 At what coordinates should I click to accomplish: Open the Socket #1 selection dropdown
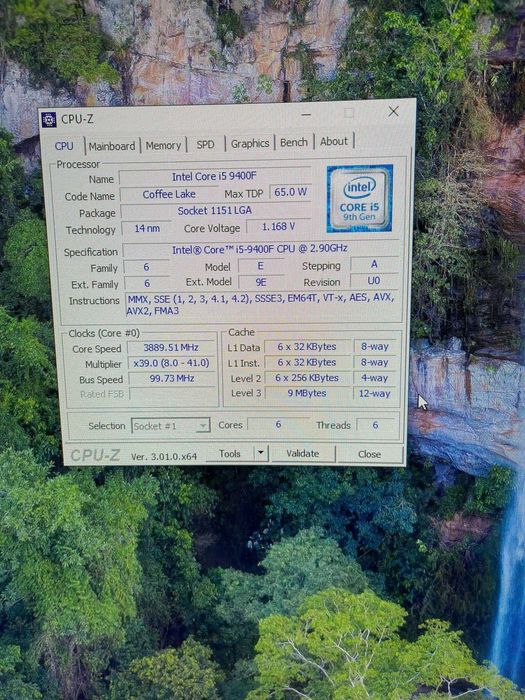171,426
